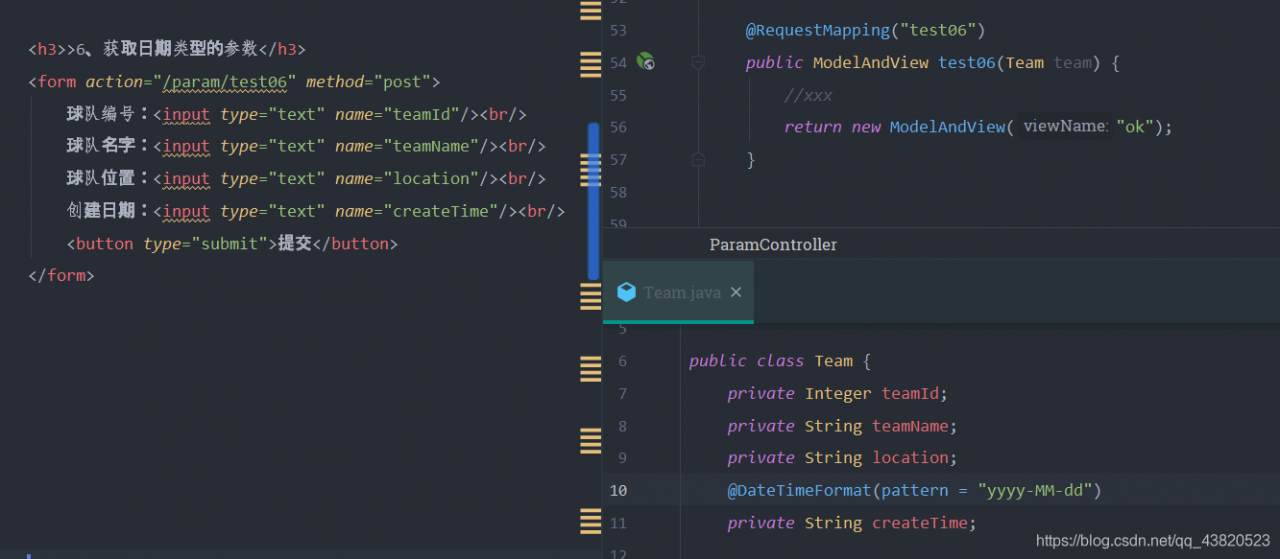Click the method="post" attribute
Screen dimensions: 1280x559
(x=367, y=82)
